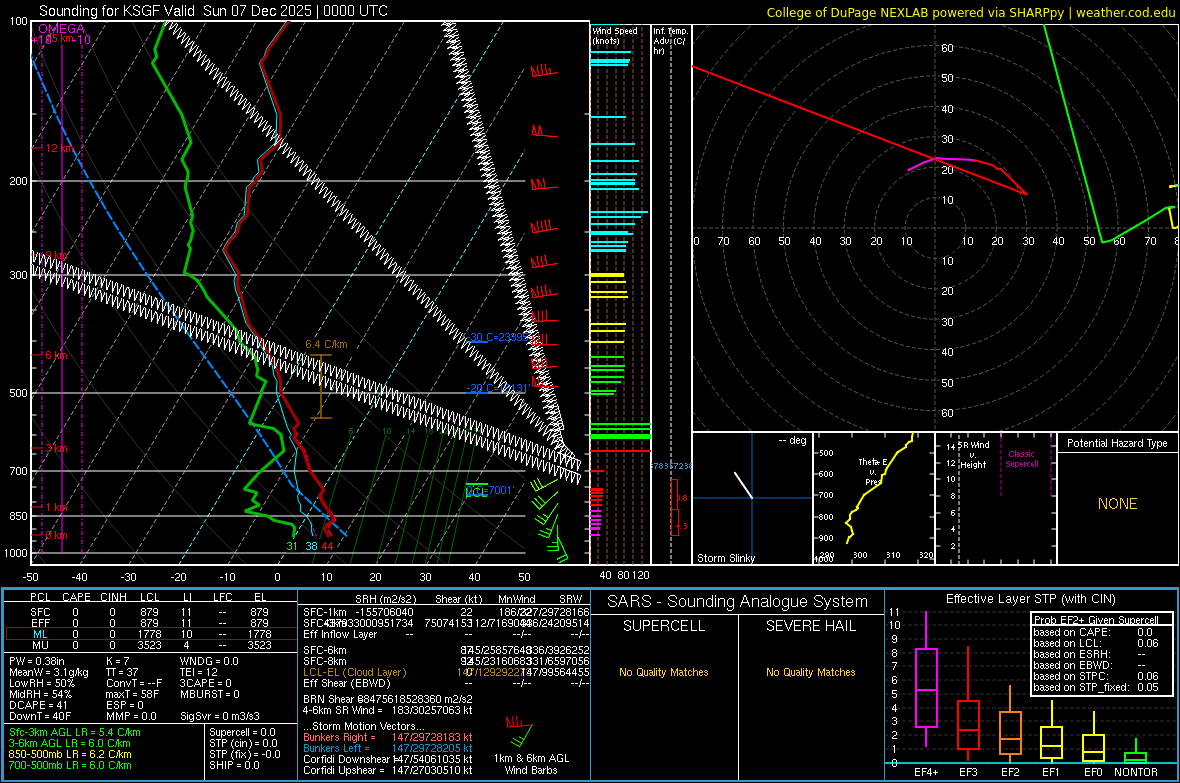Click the '1km & 6km AGL Wind Barbs' caption
Screen dimensions: 1180x783
coord(531,764)
